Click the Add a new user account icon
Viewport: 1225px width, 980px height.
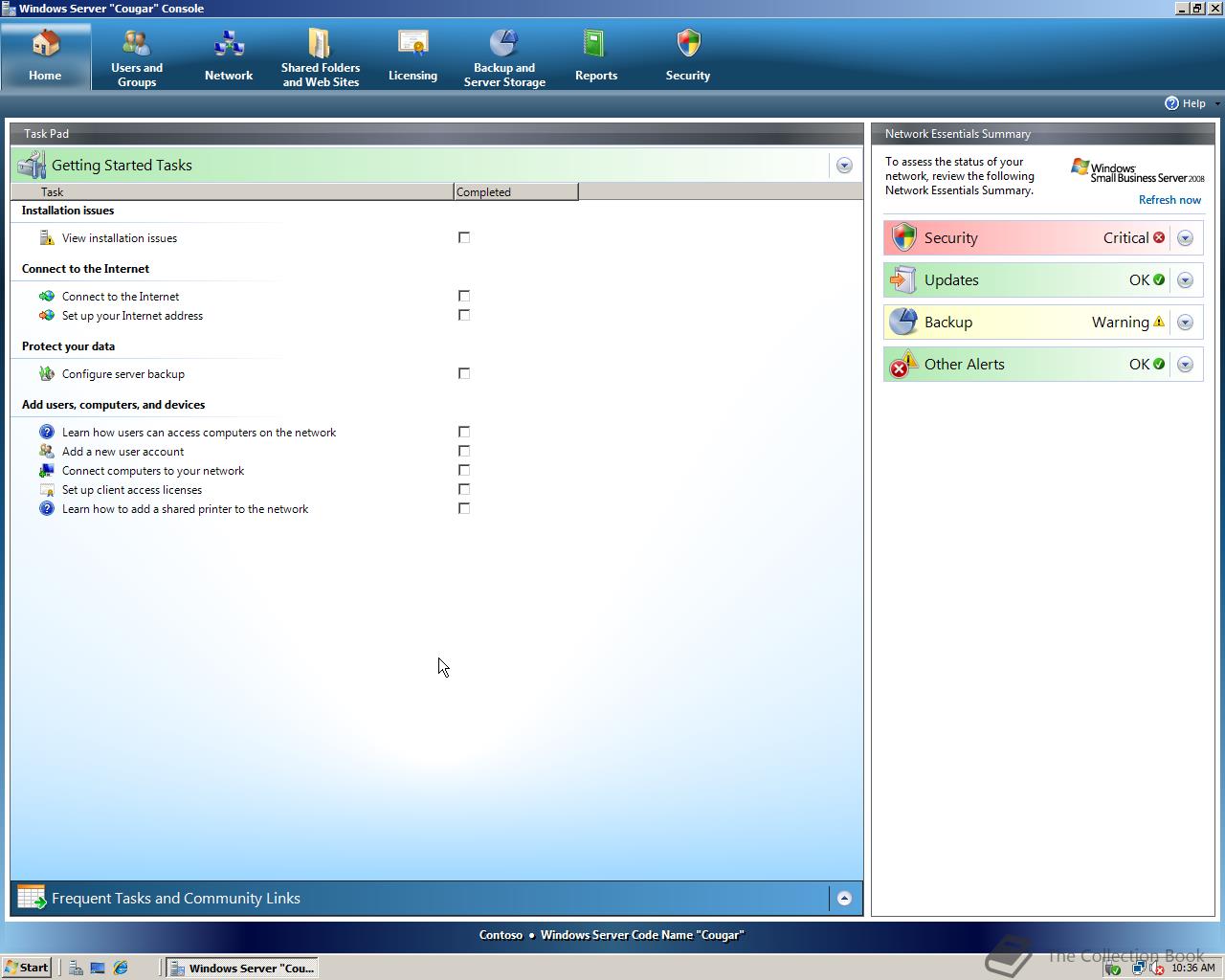click(47, 451)
